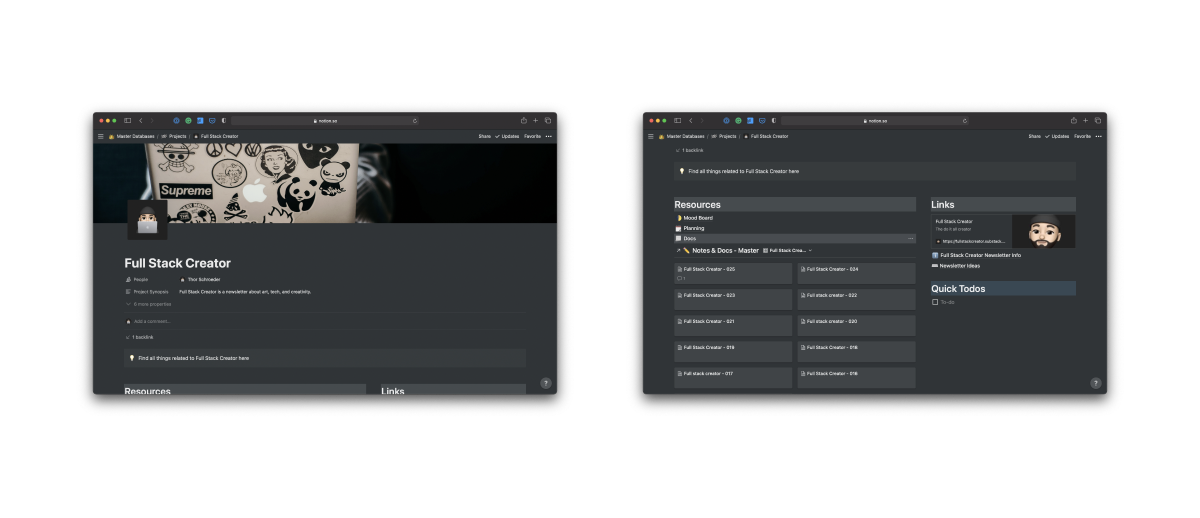Image resolution: width=1200 pixels, height=518 pixels.
Task: Go back in the right Safari window
Action: tap(691, 120)
